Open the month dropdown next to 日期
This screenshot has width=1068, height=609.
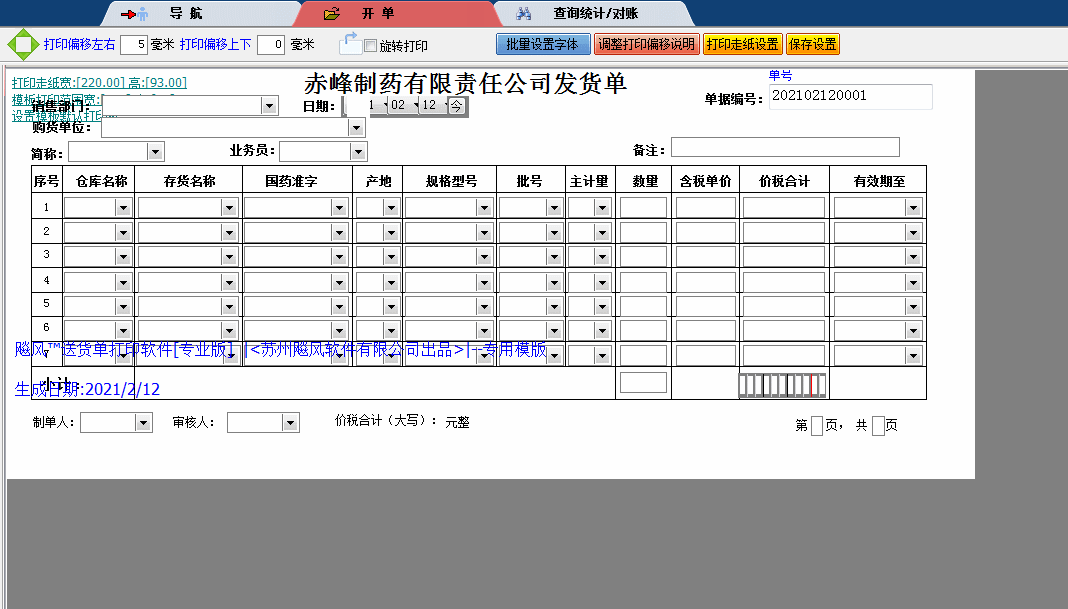pos(414,106)
